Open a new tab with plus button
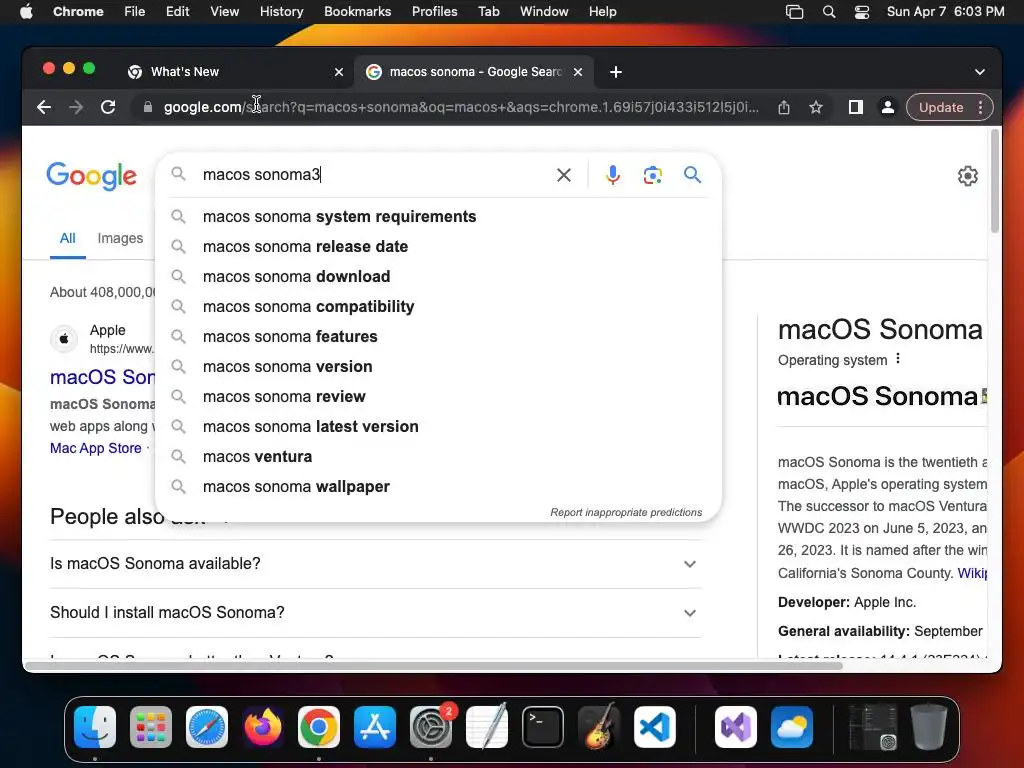 click(616, 72)
